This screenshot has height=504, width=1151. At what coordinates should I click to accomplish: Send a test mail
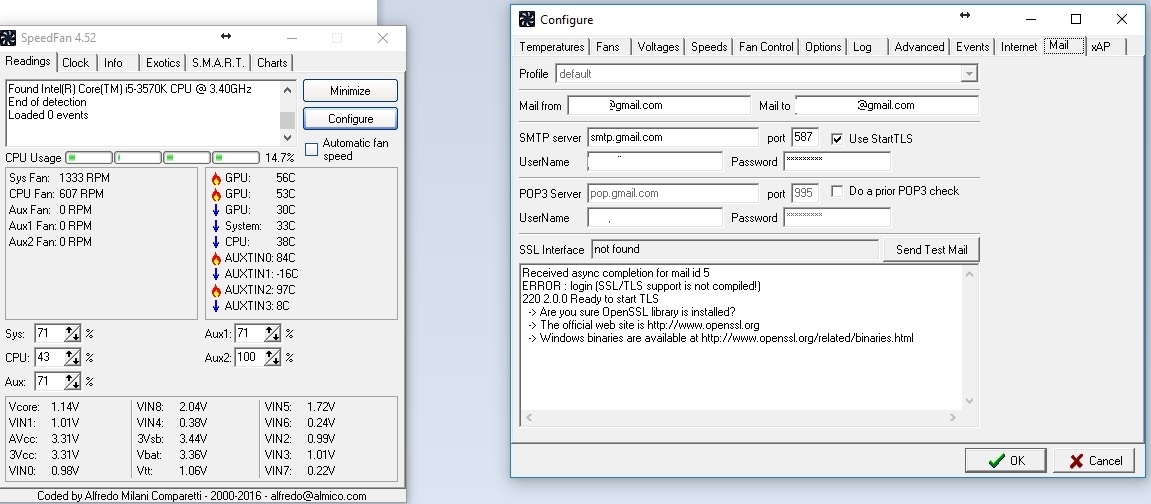tap(932, 249)
